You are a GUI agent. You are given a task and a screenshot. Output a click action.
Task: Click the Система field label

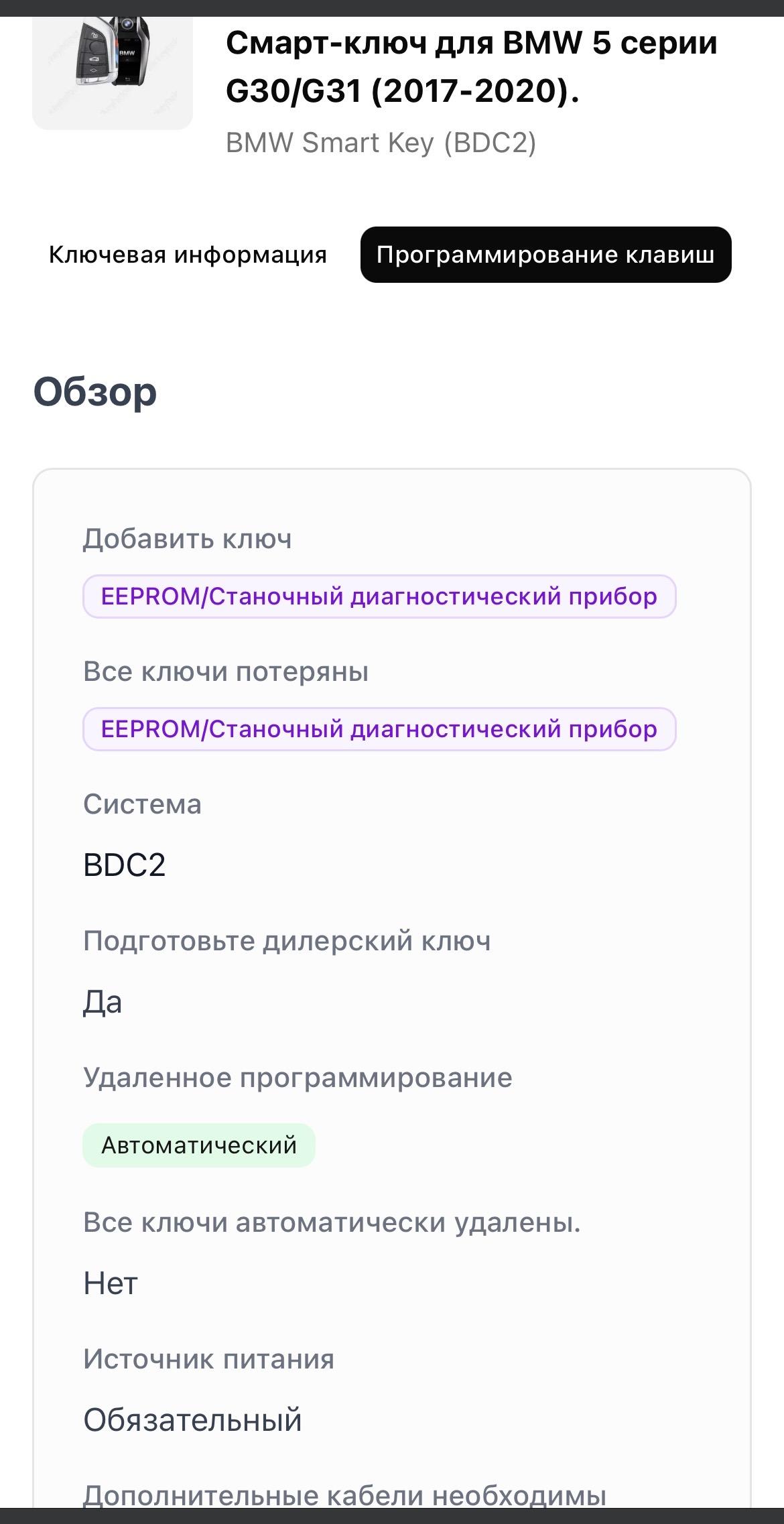click(142, 804)
